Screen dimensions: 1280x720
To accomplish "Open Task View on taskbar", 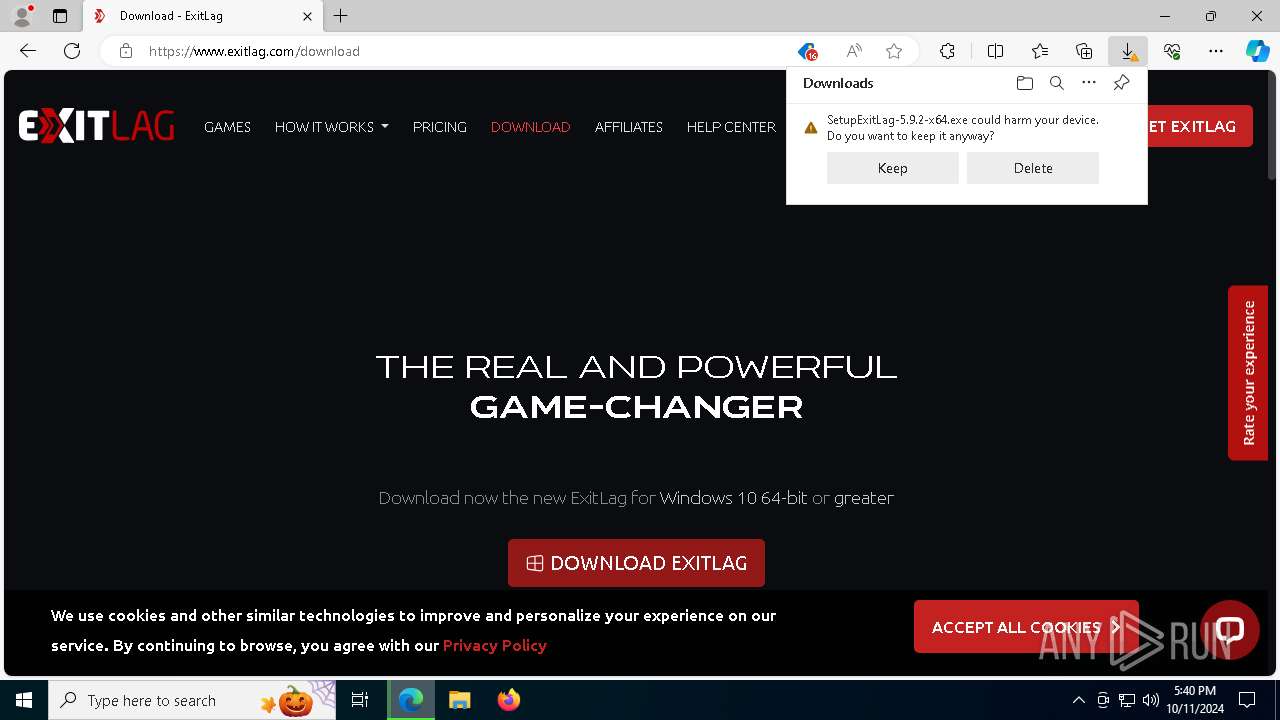I will [x=361, y=700].
